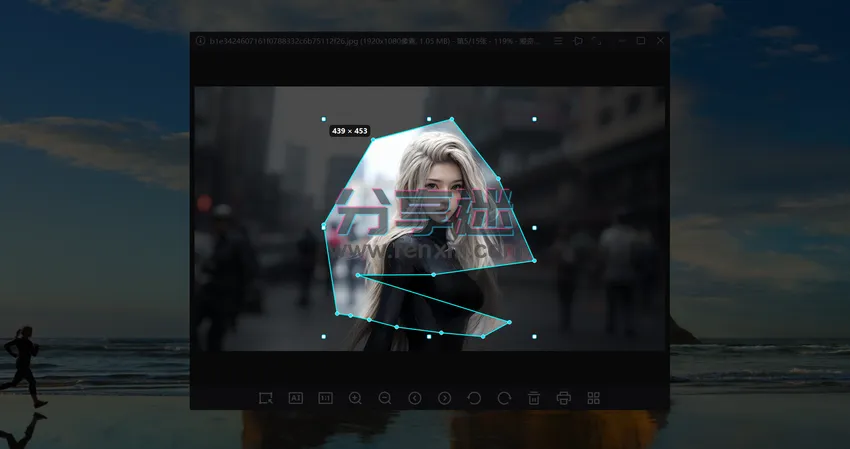Click the image info icon in title bar
The image size is (850, 449).
[x=200, y=41]
